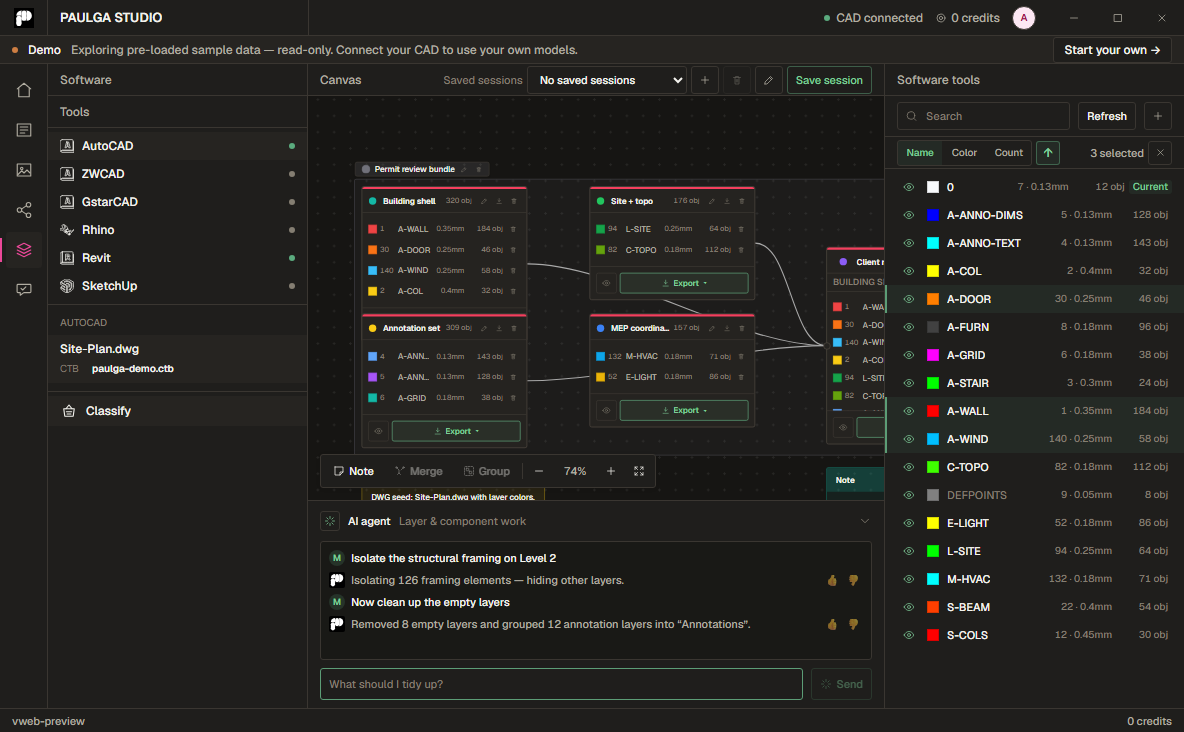Open the Home sidebar icon

pyautogui.click(x=24, y=90)
